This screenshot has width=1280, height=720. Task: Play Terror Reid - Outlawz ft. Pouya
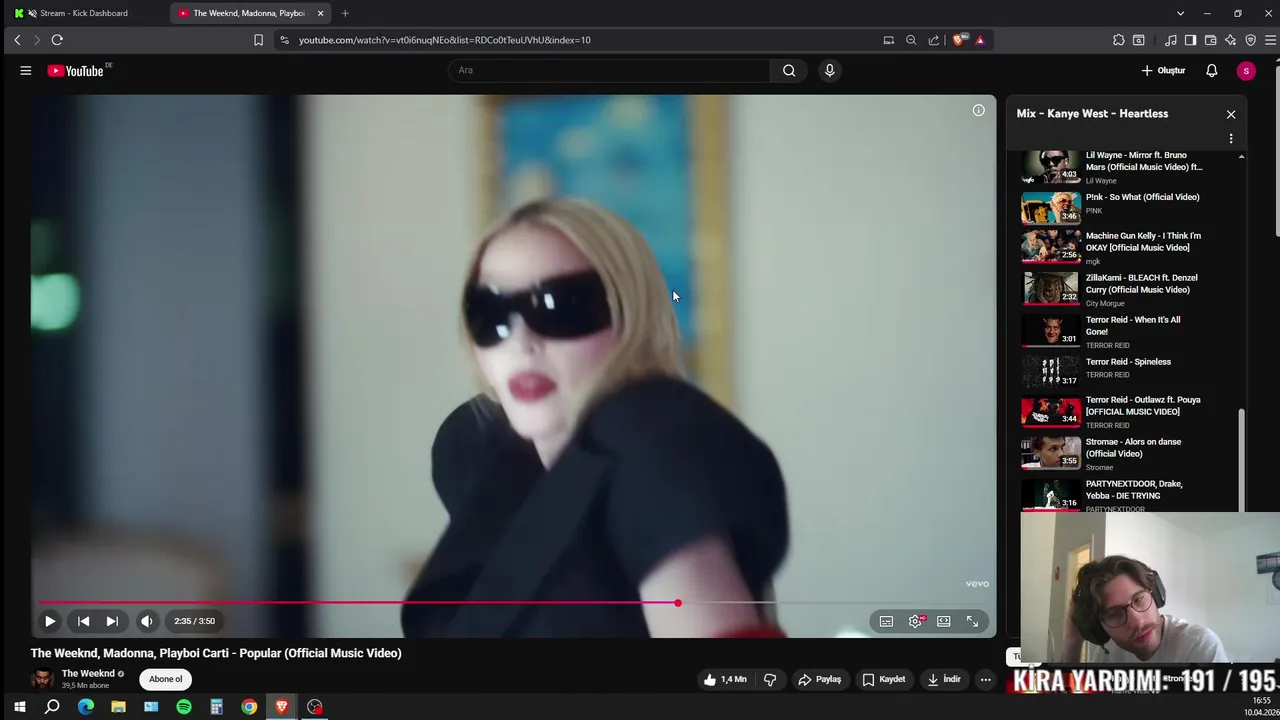[1128, 411]
